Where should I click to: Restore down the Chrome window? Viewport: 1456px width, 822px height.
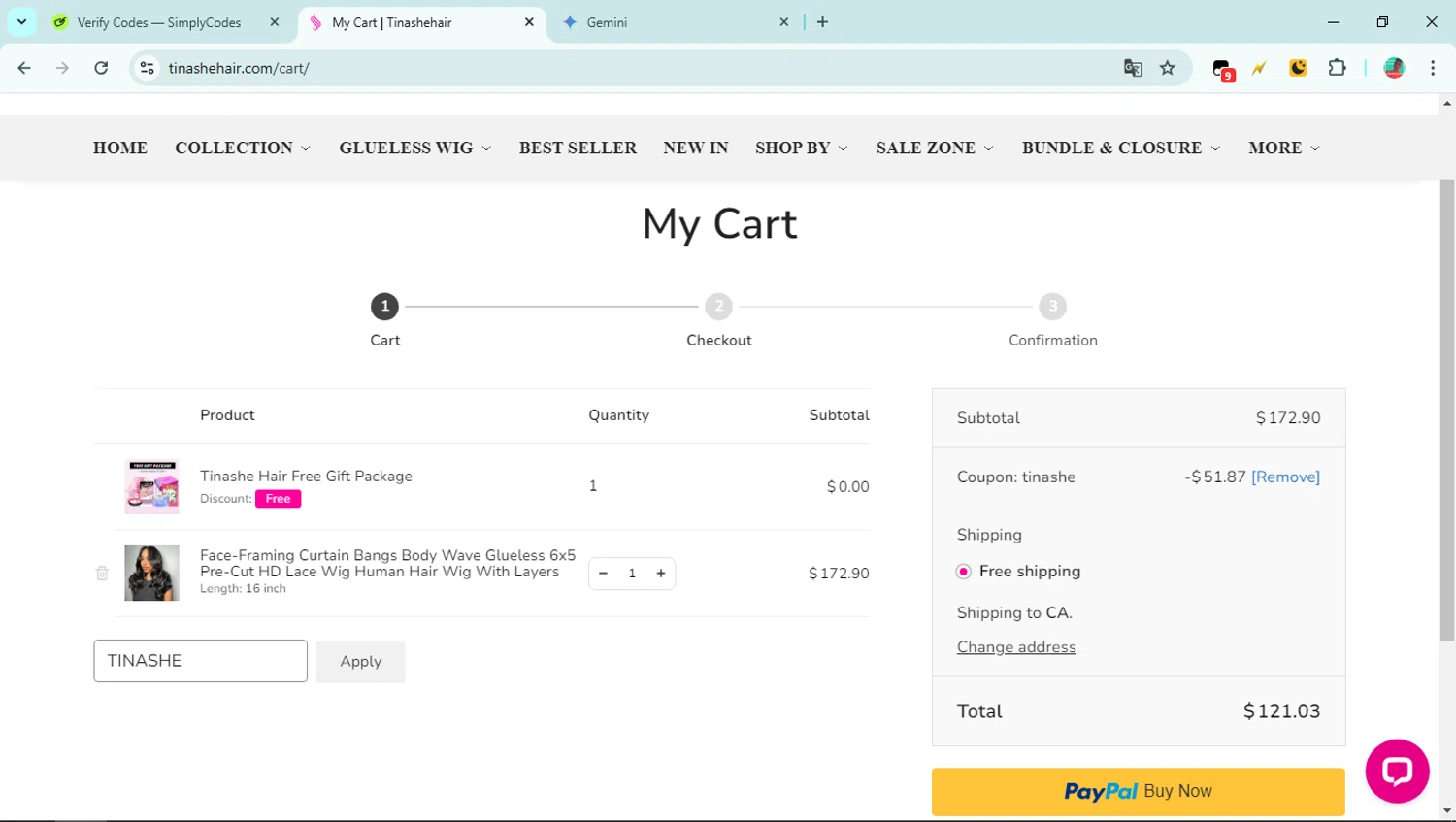tap(1382, 21)
